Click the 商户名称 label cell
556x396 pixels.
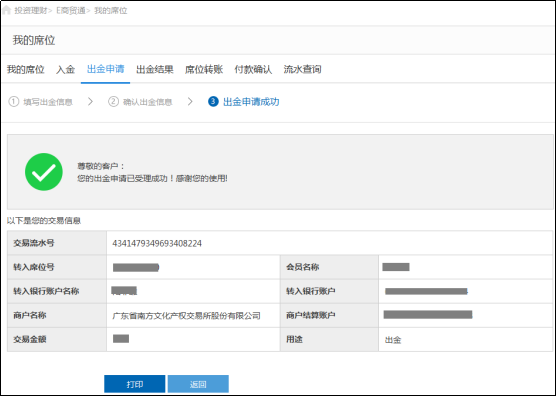[x=57, y=315]
